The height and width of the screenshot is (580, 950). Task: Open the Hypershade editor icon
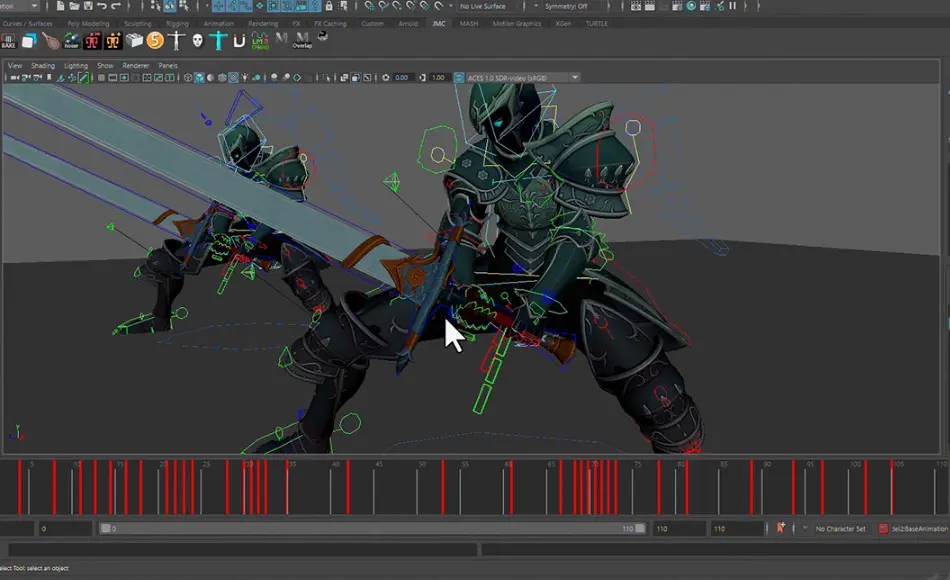[x=690, y=7]
